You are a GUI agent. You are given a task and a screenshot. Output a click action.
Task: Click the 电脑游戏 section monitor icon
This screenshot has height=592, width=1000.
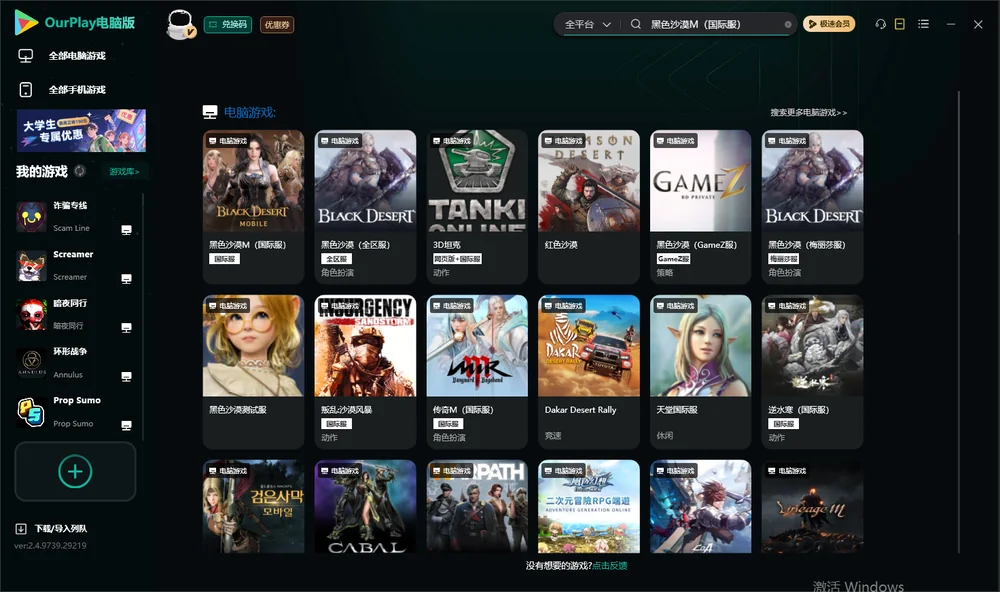[x=210, y=112]
